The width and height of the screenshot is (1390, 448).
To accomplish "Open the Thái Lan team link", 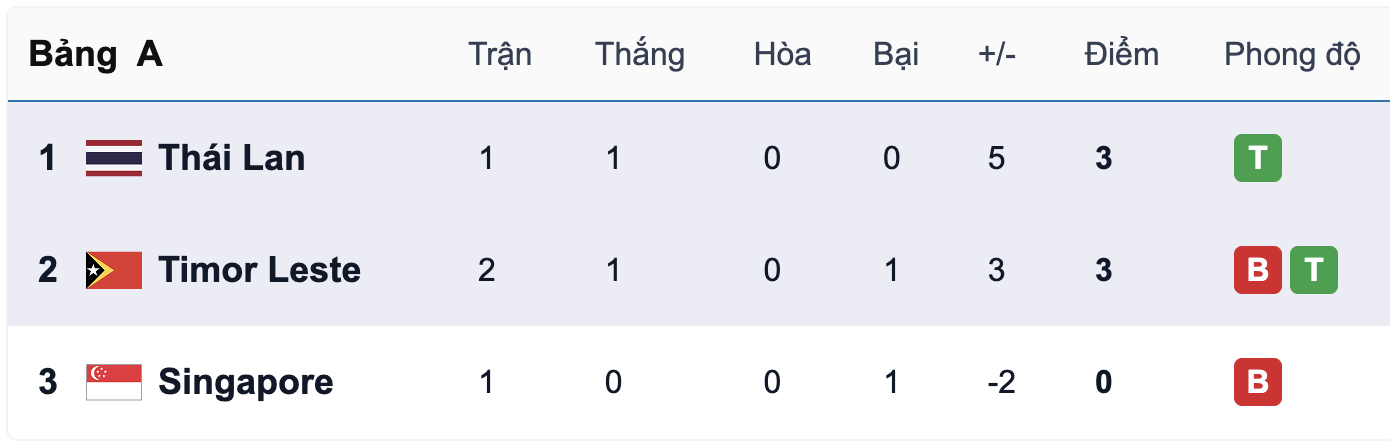I will coord(231,158).
